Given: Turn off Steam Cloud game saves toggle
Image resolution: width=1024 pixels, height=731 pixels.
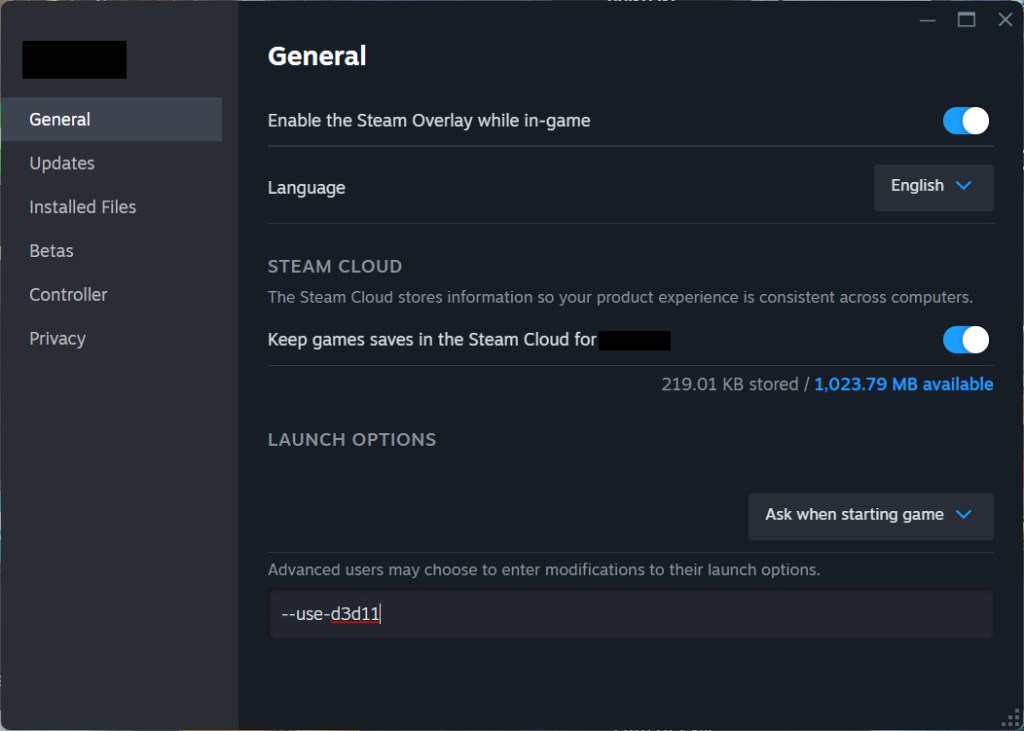Looking at the screenshot, I should click(965, 340).
